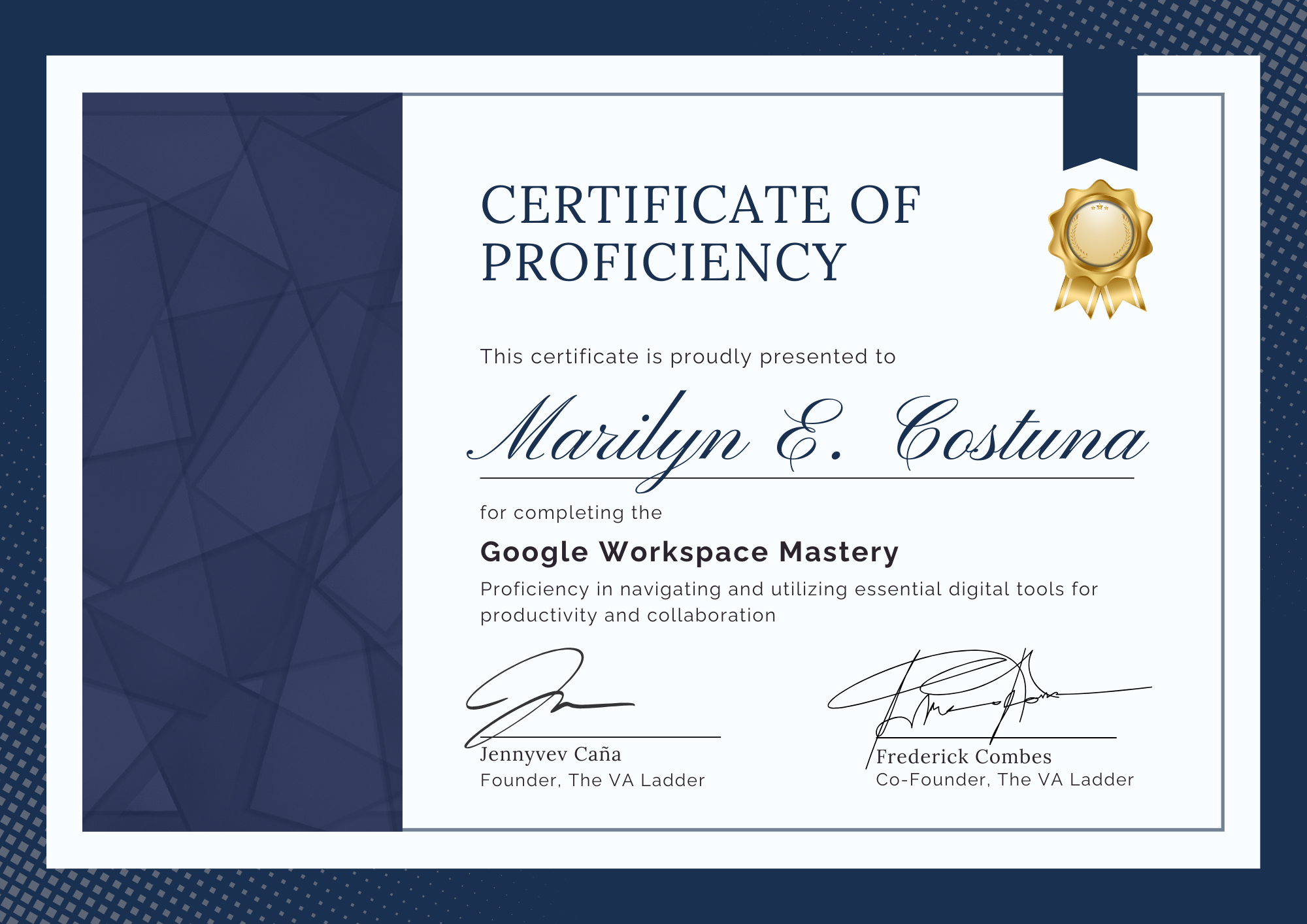Click 'Founder, The VA Ladder' text
Image resolution: width=1307 pixels, height=924 pixels.
pyautogui.click(x=592, y=780)
